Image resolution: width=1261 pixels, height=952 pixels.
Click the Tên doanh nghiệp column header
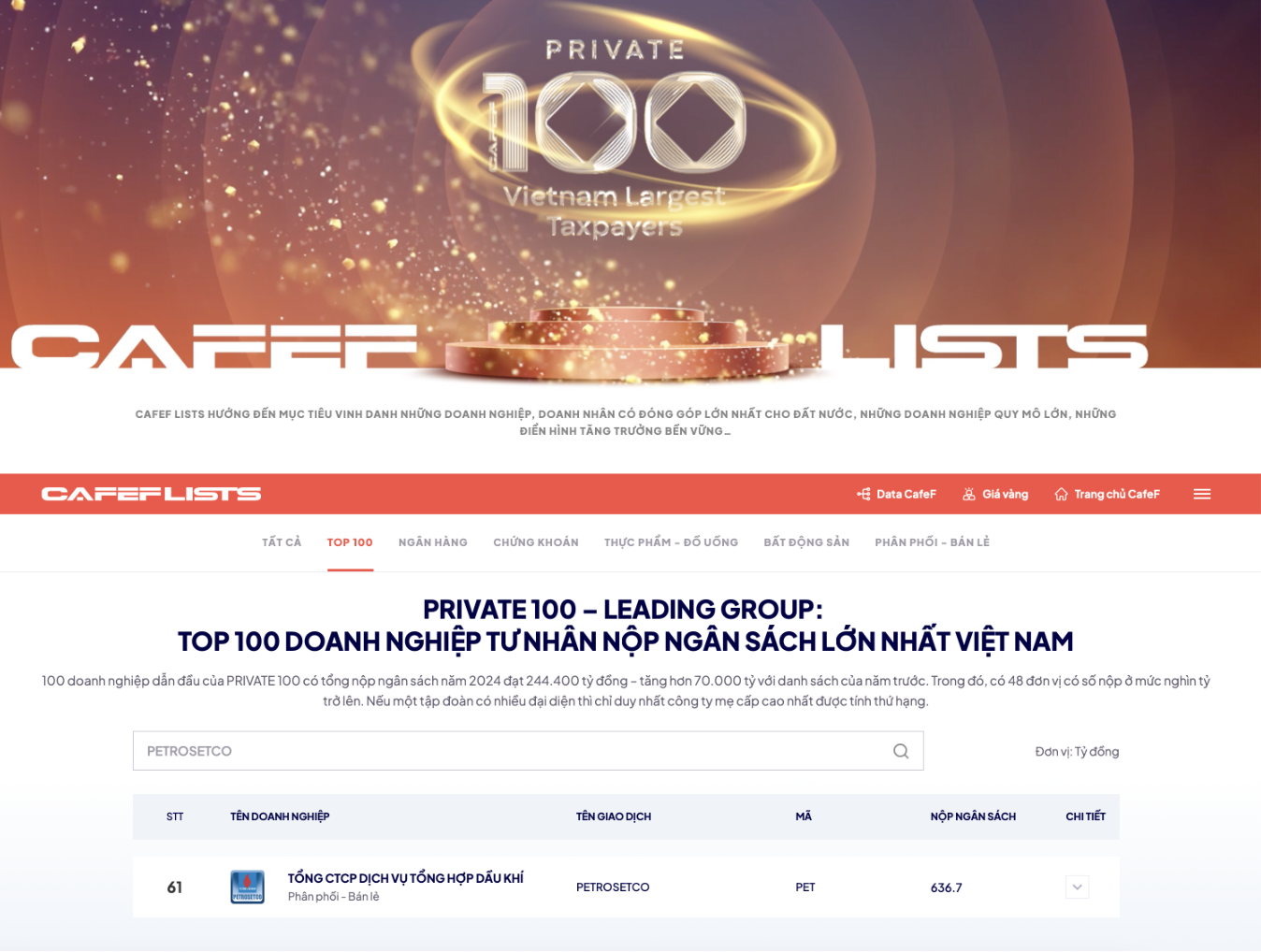(x=280, y=816)
